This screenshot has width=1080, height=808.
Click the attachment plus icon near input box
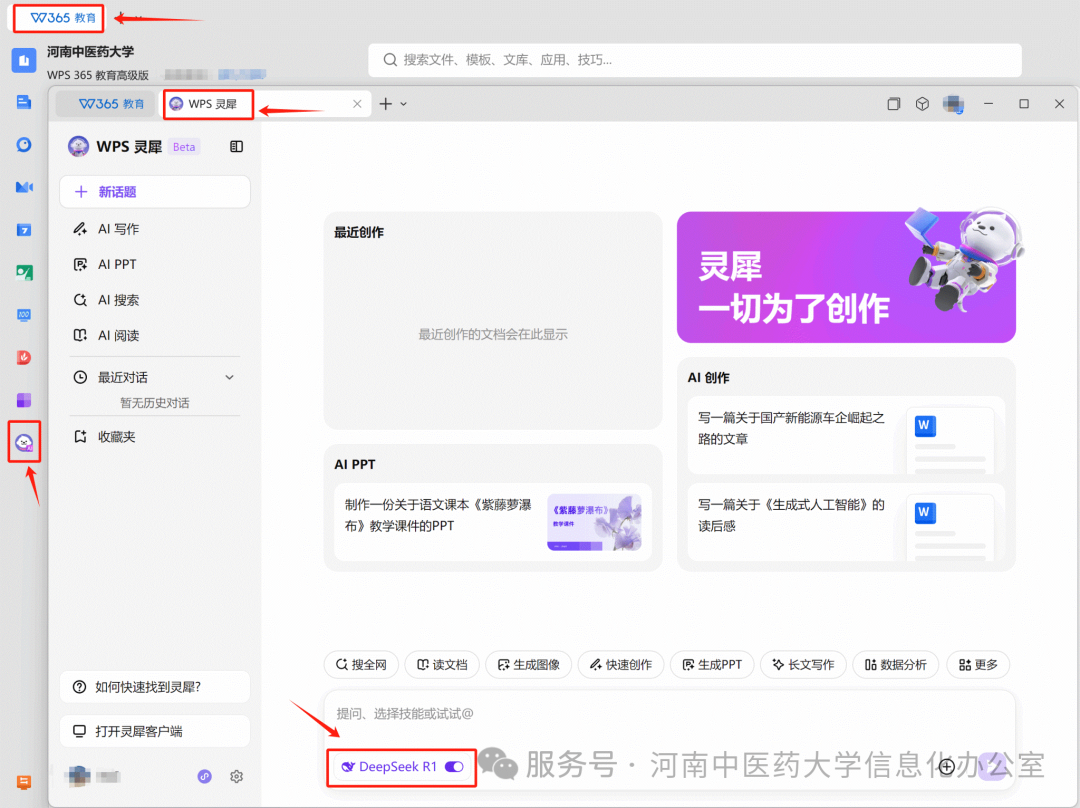click(946, 766)
